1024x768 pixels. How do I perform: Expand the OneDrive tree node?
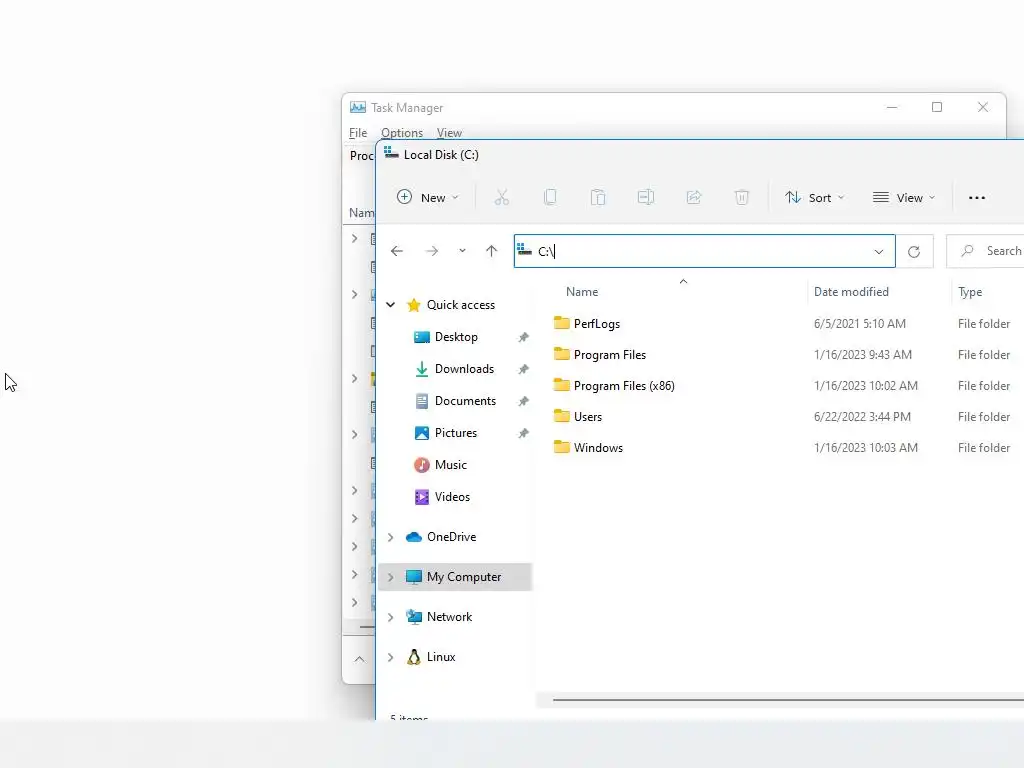point(391,537)
